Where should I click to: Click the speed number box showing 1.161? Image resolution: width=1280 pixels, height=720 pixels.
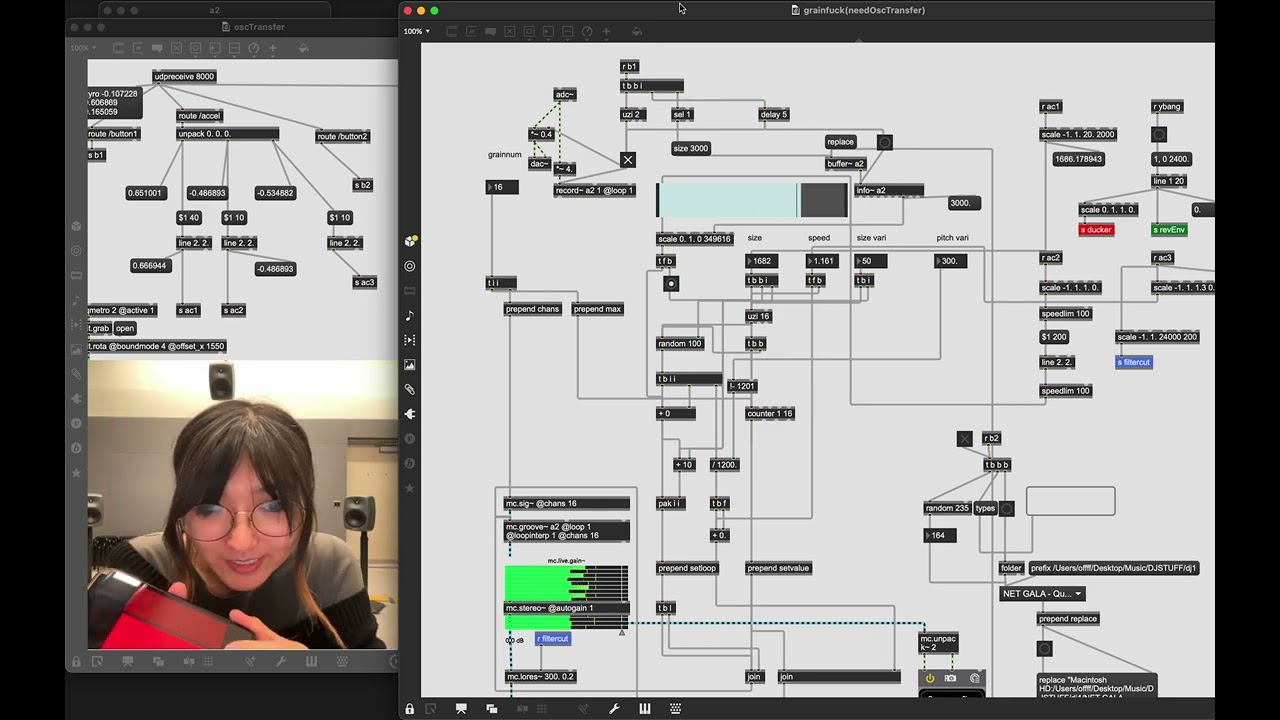[x=823, y=261]
